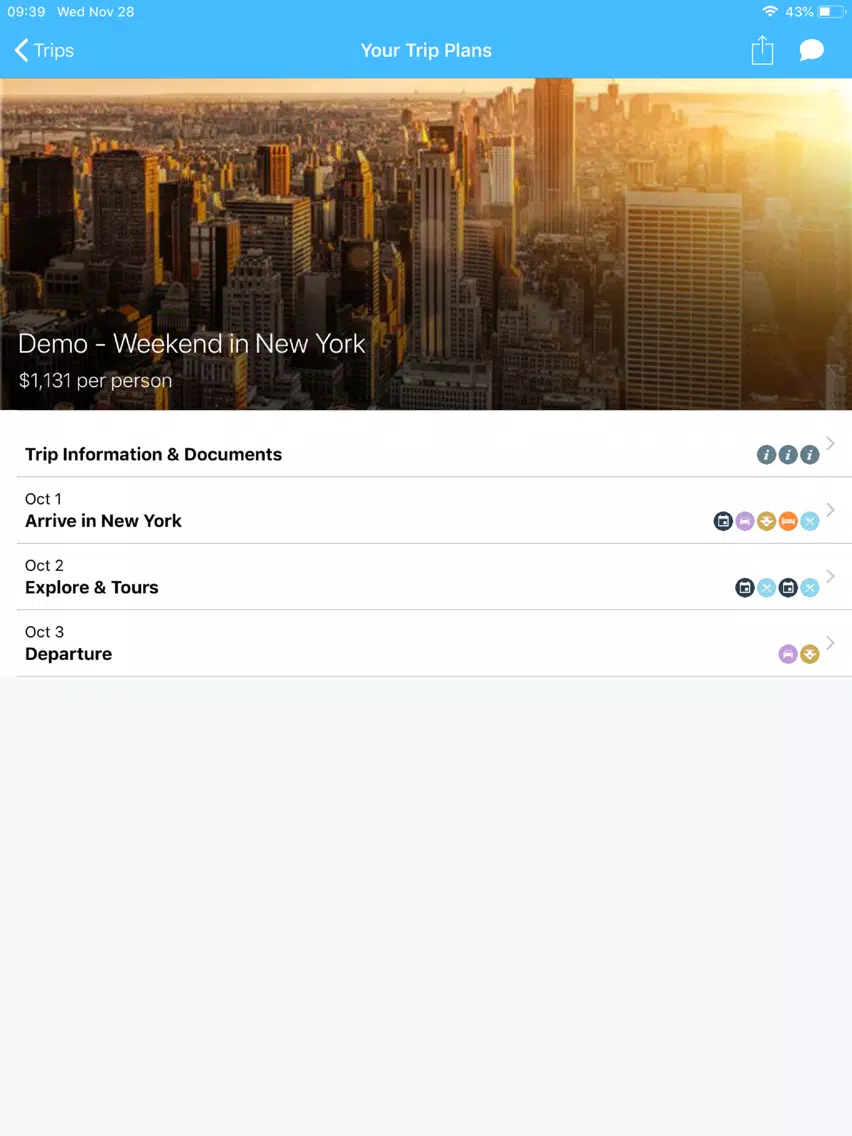Screen dimensions: 852x1136
Task: Tap the dark calendar icon on Oct 1 row
Action: (x=723, y=521)
